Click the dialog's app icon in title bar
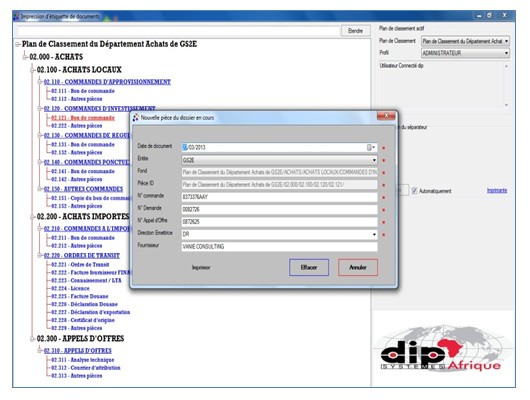Viewport: 530px width, 400px height. 136,118
